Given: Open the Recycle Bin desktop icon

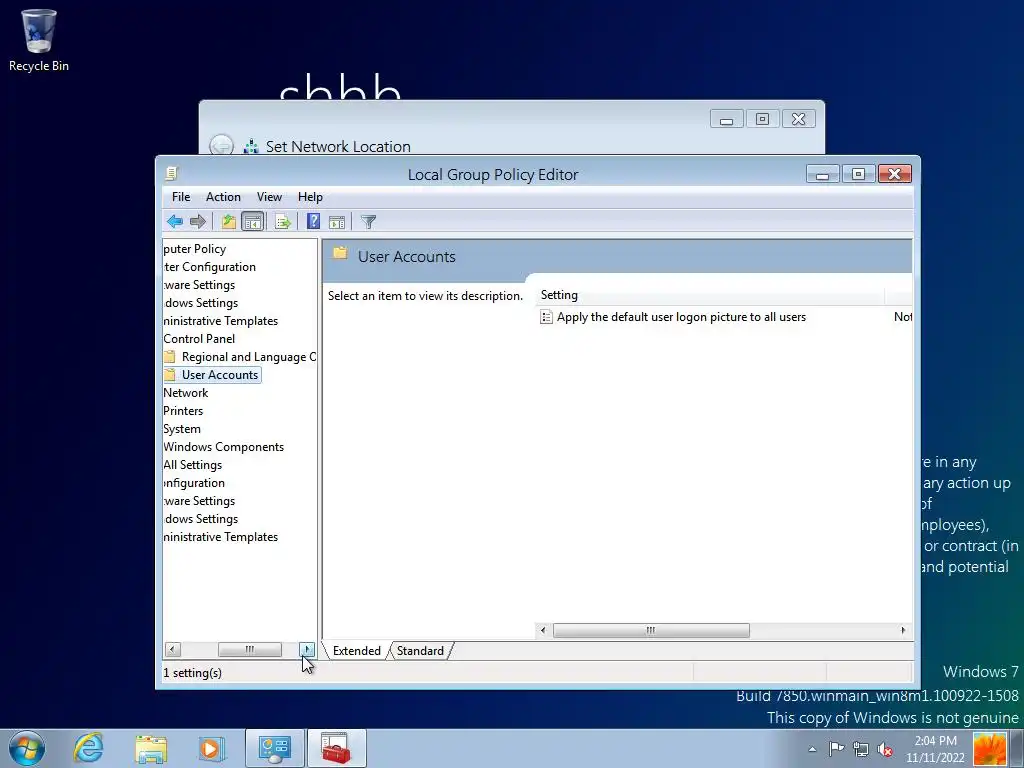Looking at the screenshot, I should point(39,40).
